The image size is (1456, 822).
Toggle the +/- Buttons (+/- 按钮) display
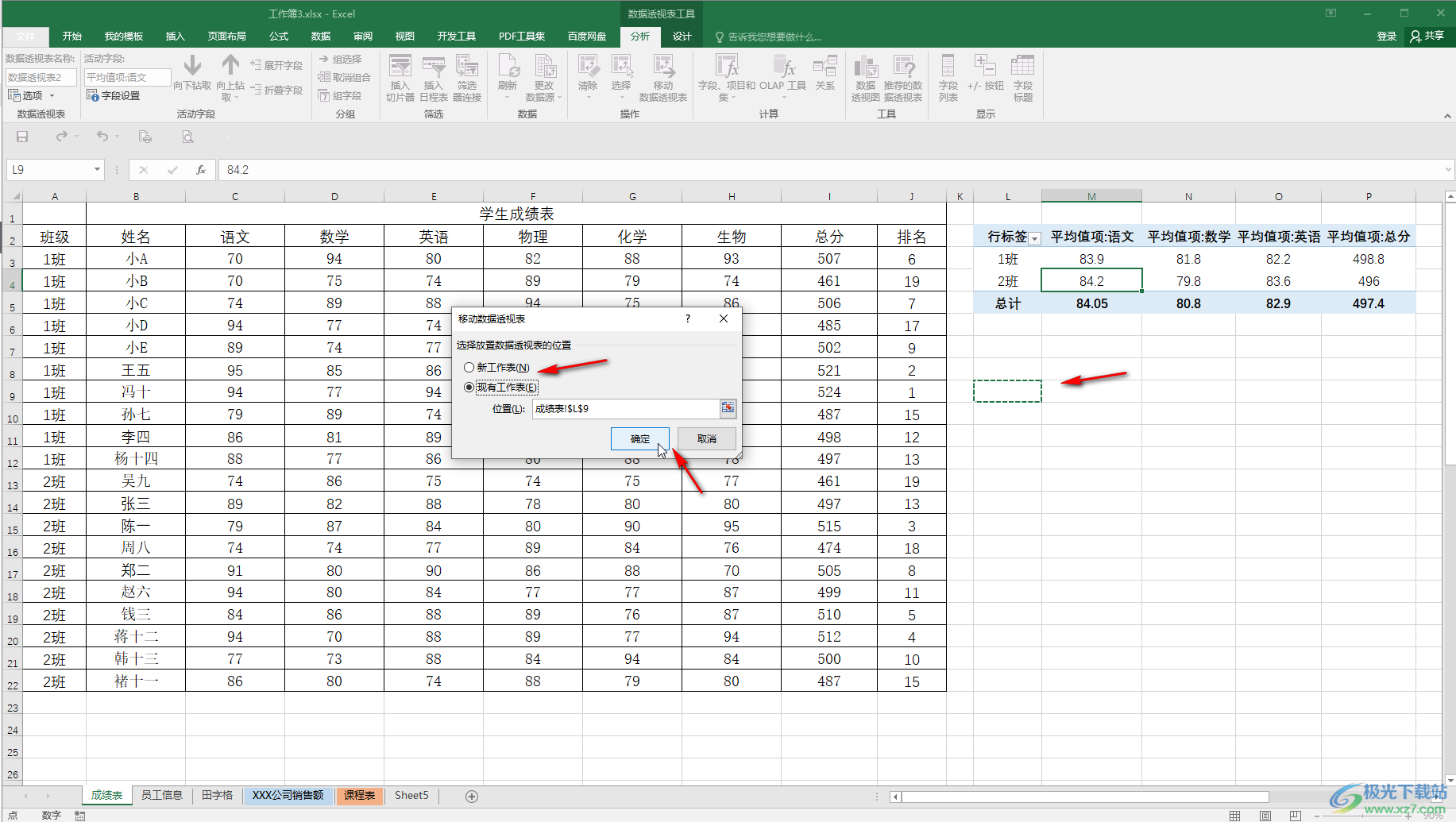pyautogui.click(x=986, y=72)
